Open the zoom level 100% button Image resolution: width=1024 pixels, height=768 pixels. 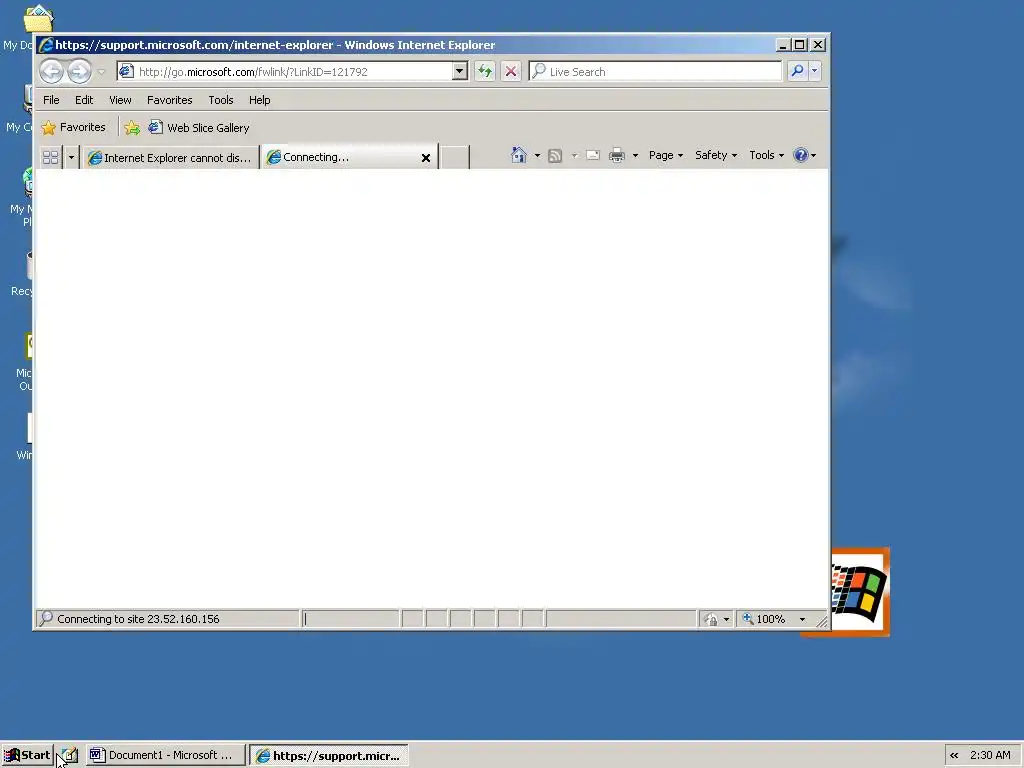pyautogui.click(x=764, y=618)
